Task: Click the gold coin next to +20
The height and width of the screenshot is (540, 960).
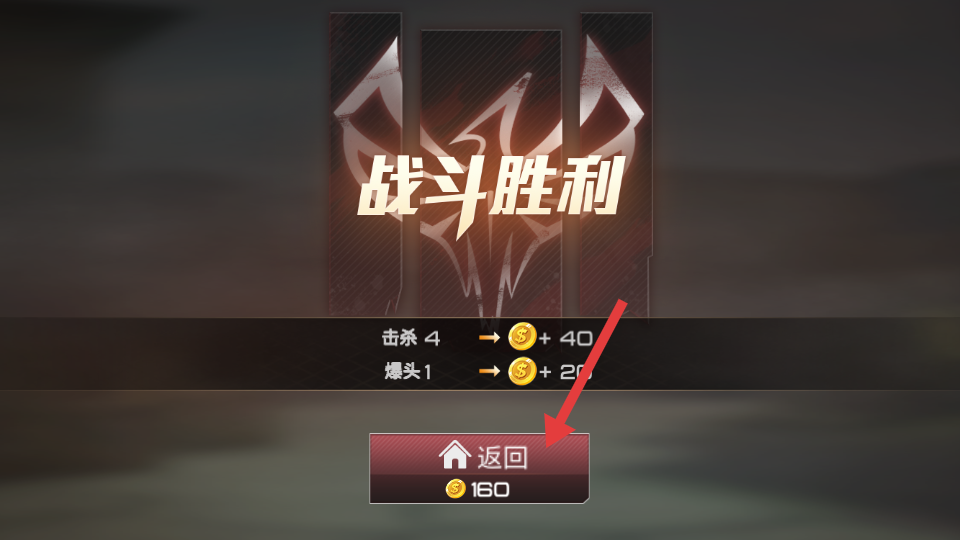Action: tap(522, 371)
